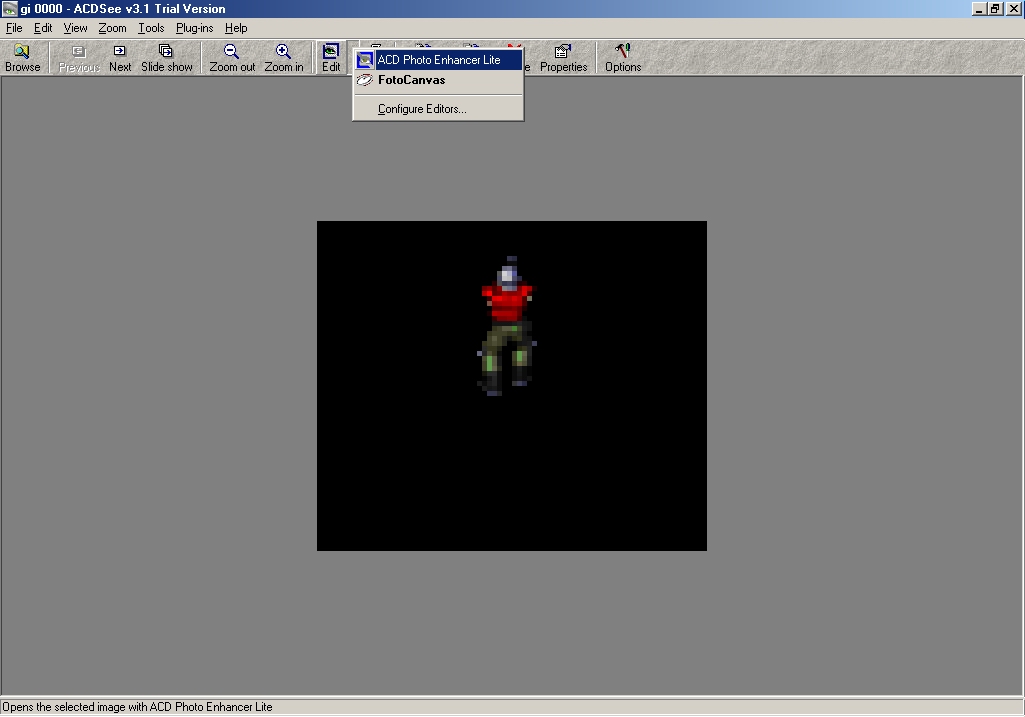Select FotoCanvas from the editor list
1025x717 pixels.
(439, 80)
